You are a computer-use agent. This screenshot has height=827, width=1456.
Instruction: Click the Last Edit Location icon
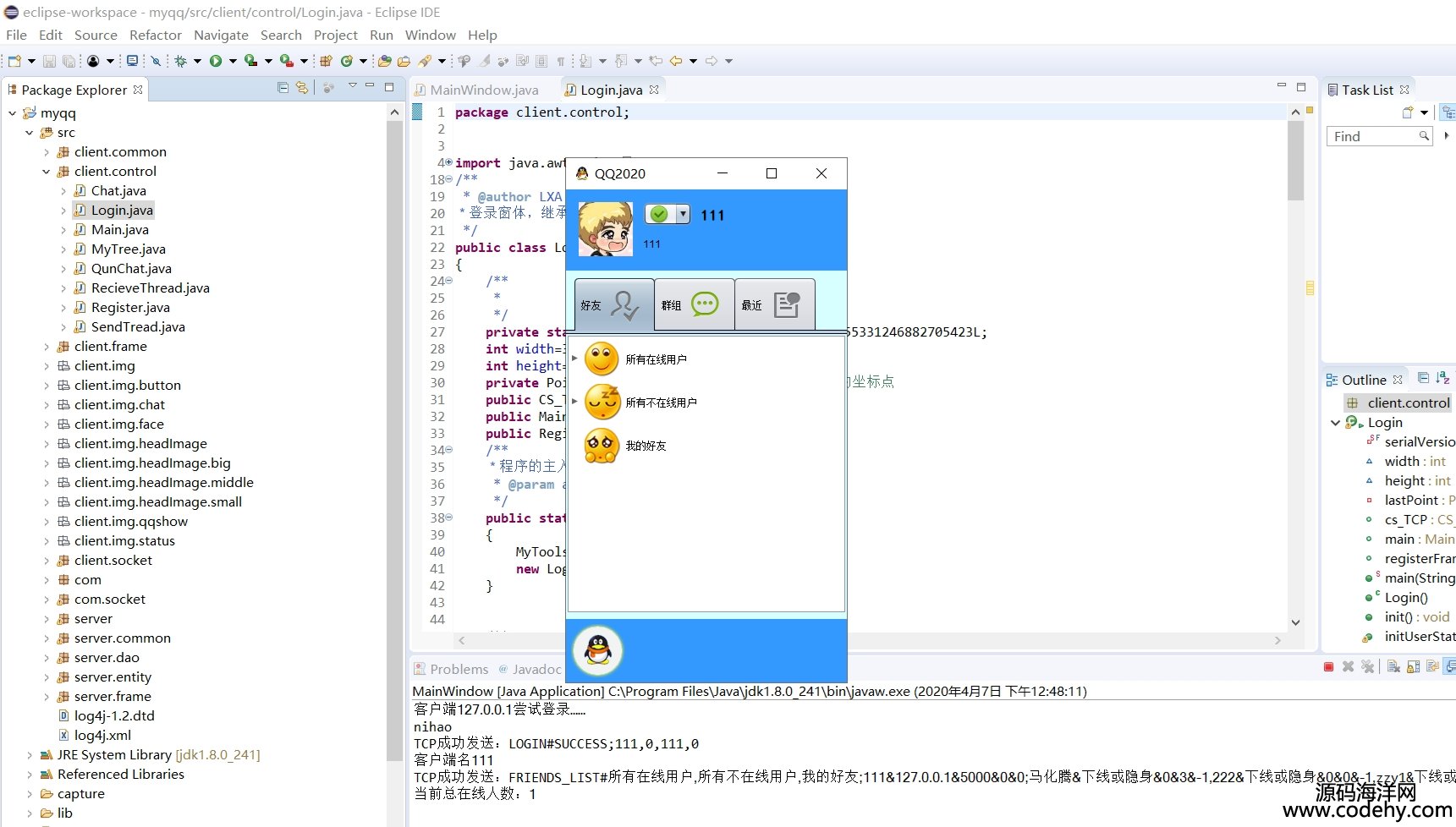[x=656, y=61]
